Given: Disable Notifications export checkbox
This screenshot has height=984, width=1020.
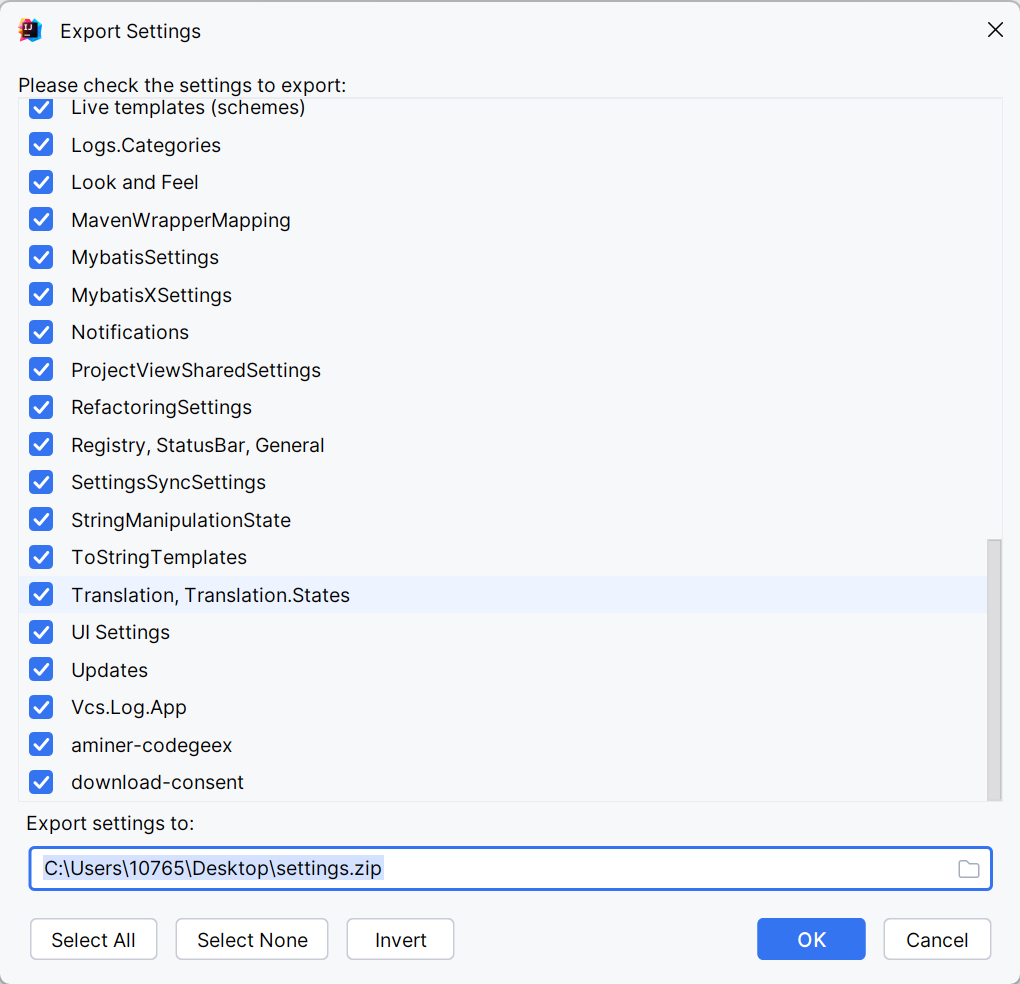Looking at the screenshot, I should (x=41, y=332).
